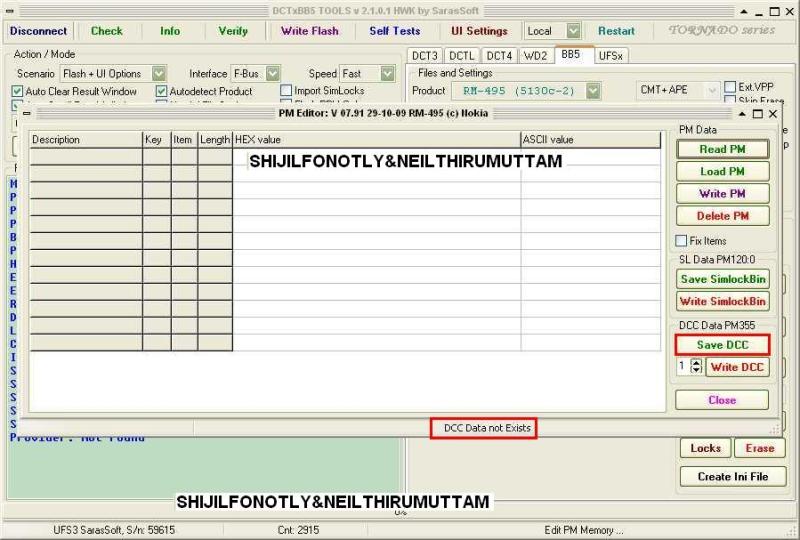Close the PM Editor with Close button

722,400
